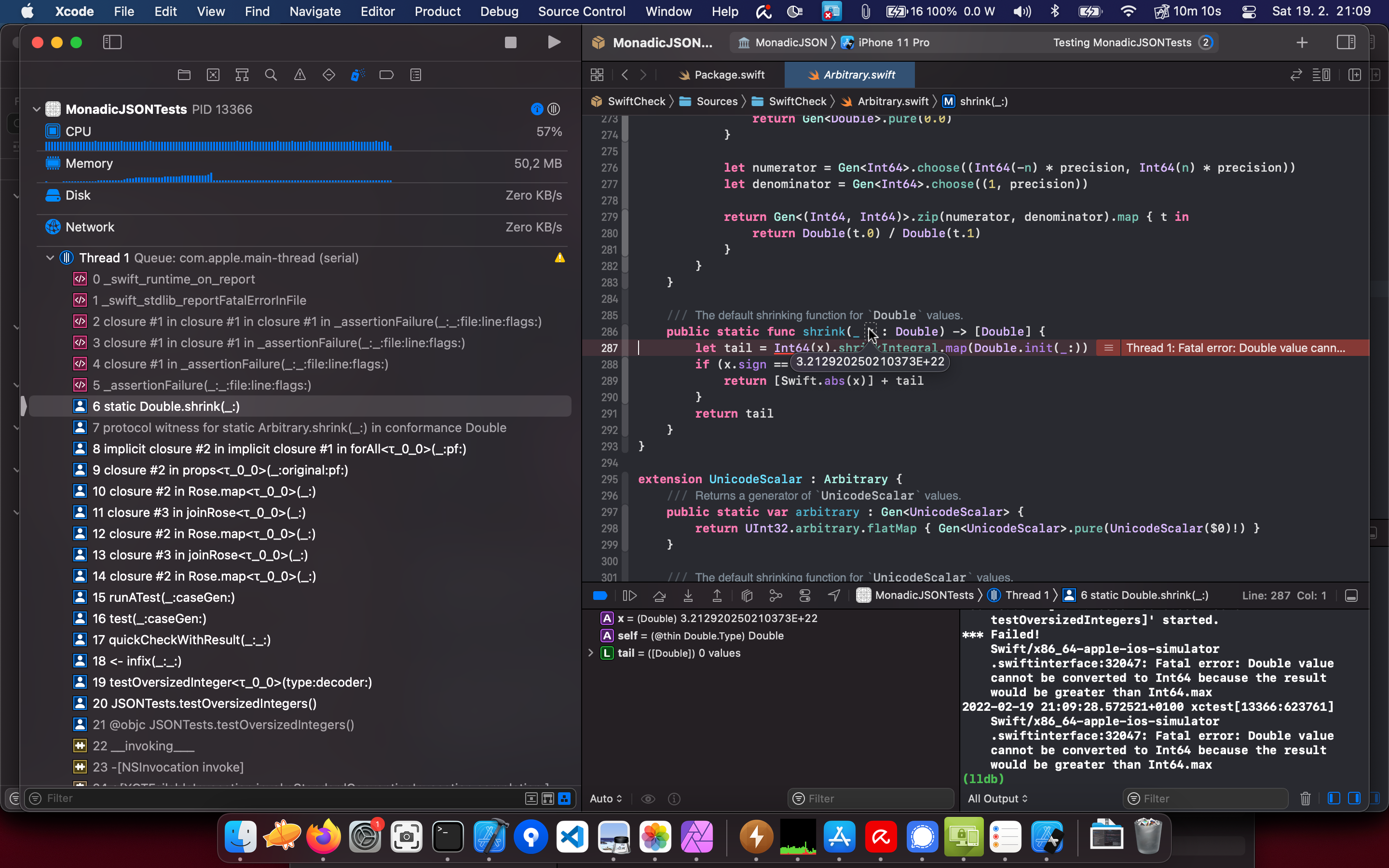Deactivate all breakpoints in the debug bar
This screenshot has width=1389, height=868.
600,596
